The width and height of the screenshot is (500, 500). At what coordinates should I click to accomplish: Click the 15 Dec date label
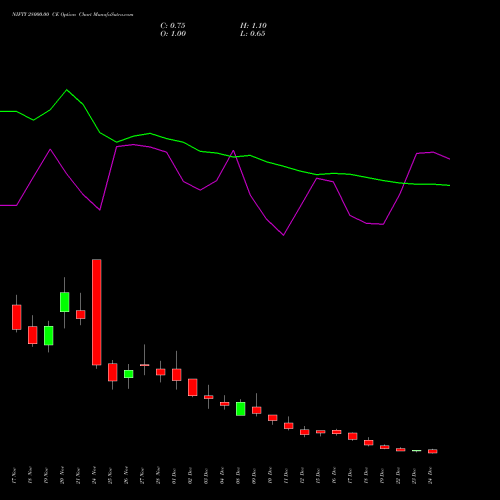click(x=318, y=476)
